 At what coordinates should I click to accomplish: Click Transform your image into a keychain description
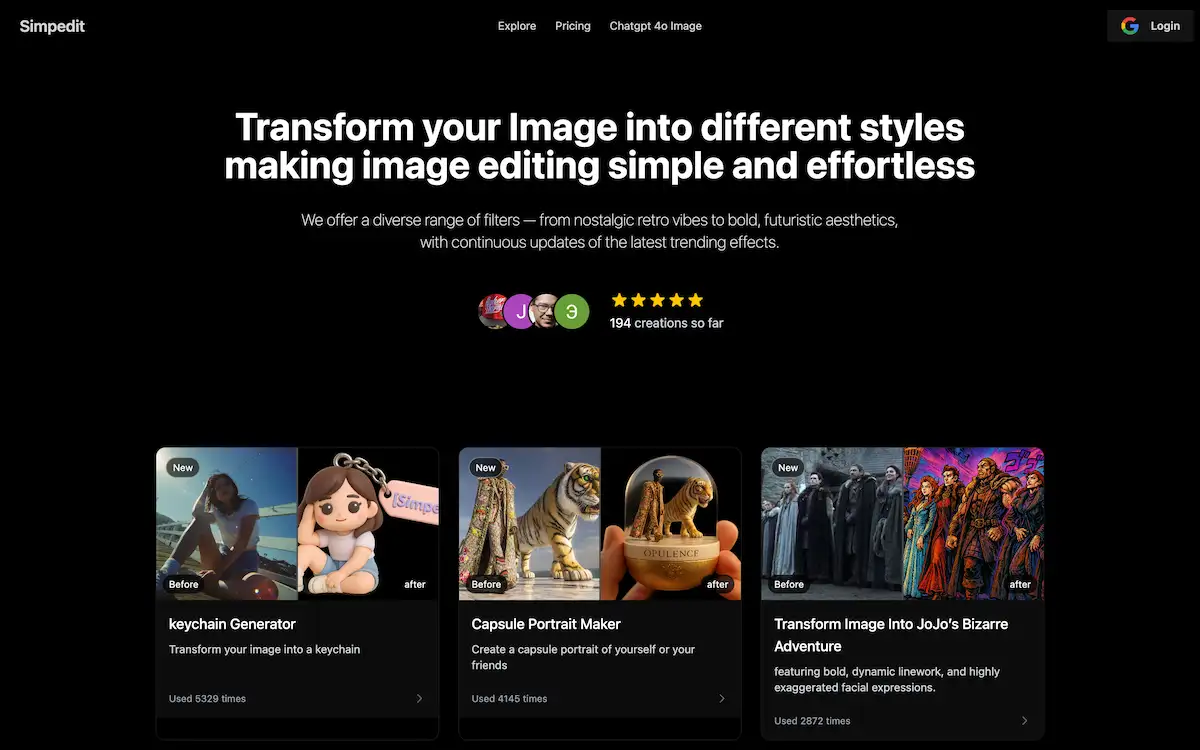click(264, 649)
